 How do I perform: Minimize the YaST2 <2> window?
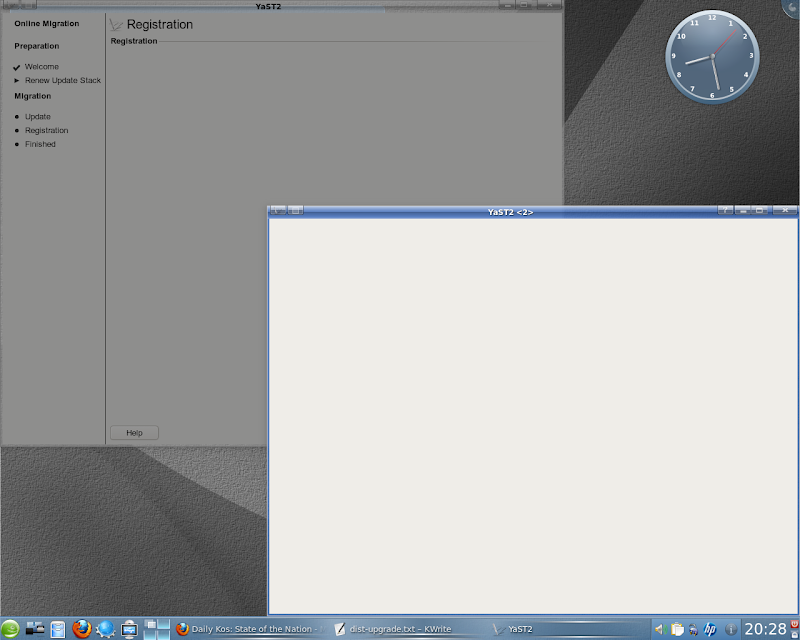(743, 210)
